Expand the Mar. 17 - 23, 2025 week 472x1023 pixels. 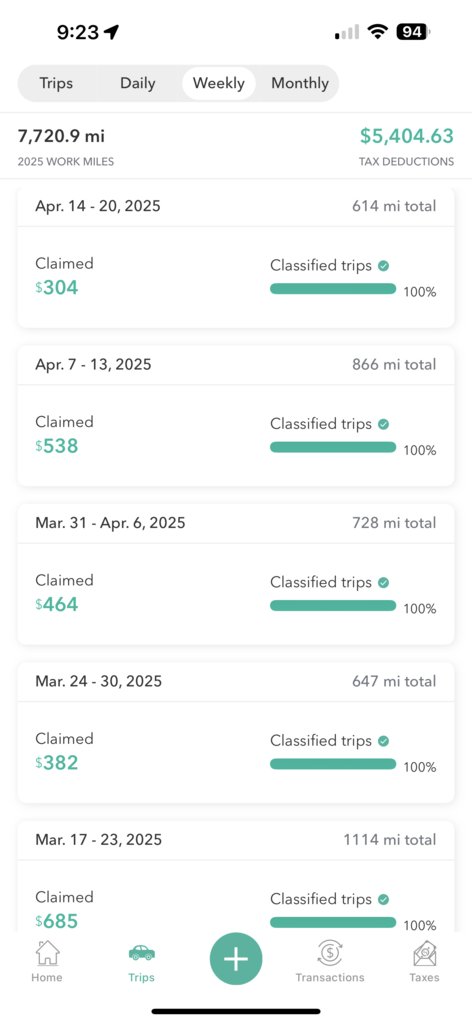[236, 876]
